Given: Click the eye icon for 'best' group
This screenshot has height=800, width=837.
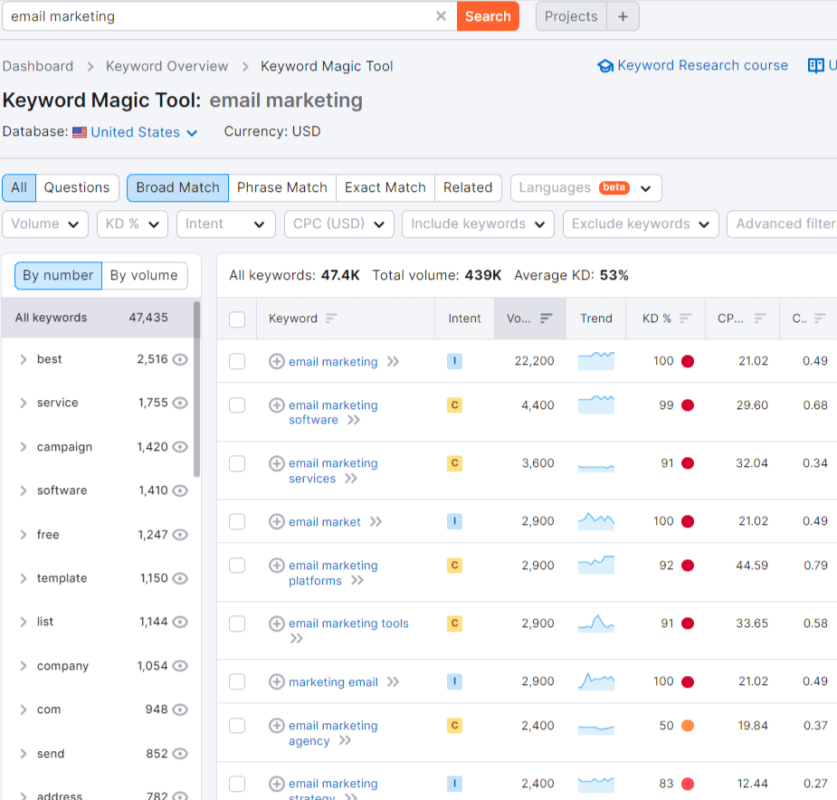Looking at the screenshot, I should pos(180,359).
